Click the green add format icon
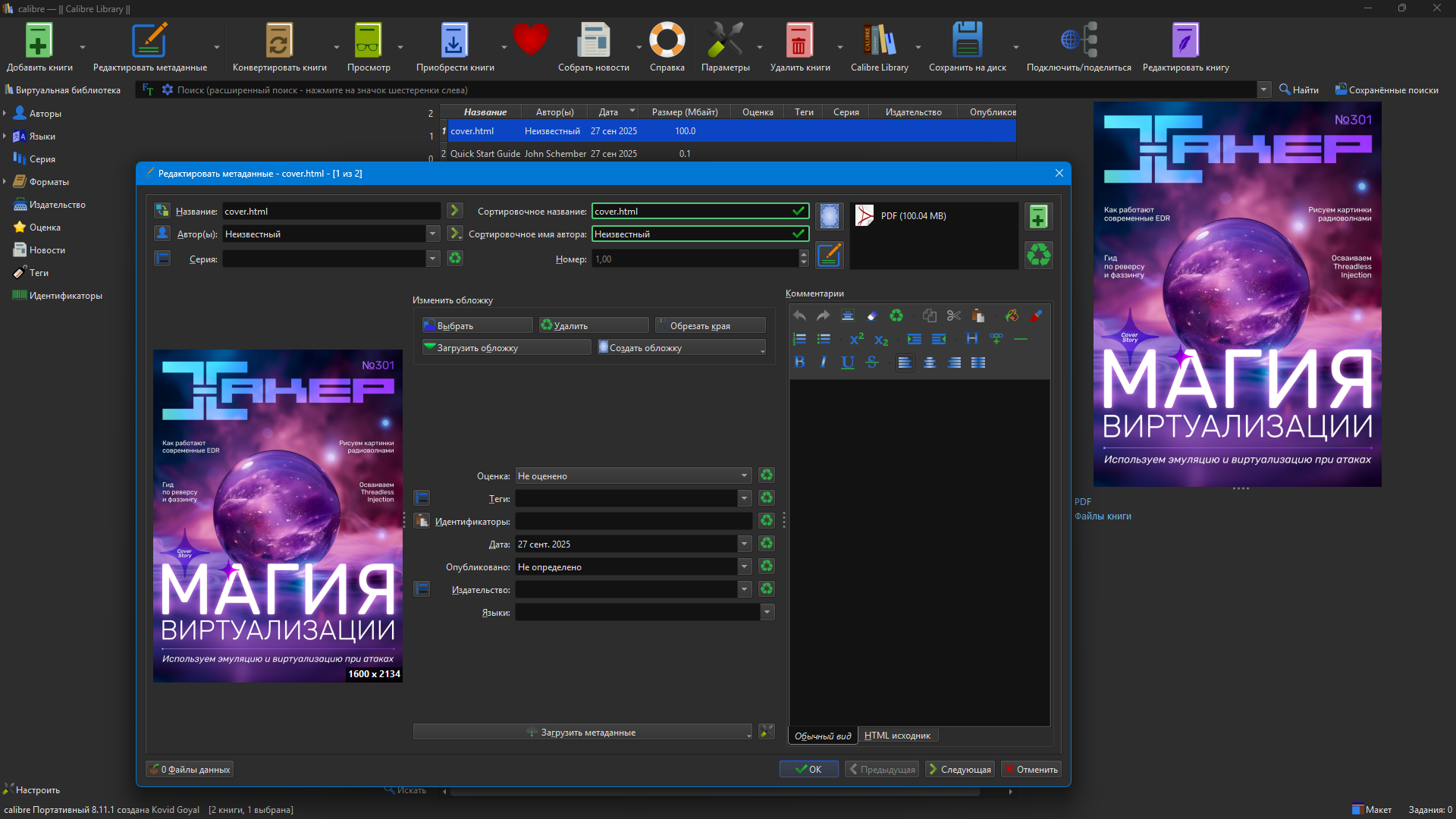1456x819 pixels. (1038, 217)
